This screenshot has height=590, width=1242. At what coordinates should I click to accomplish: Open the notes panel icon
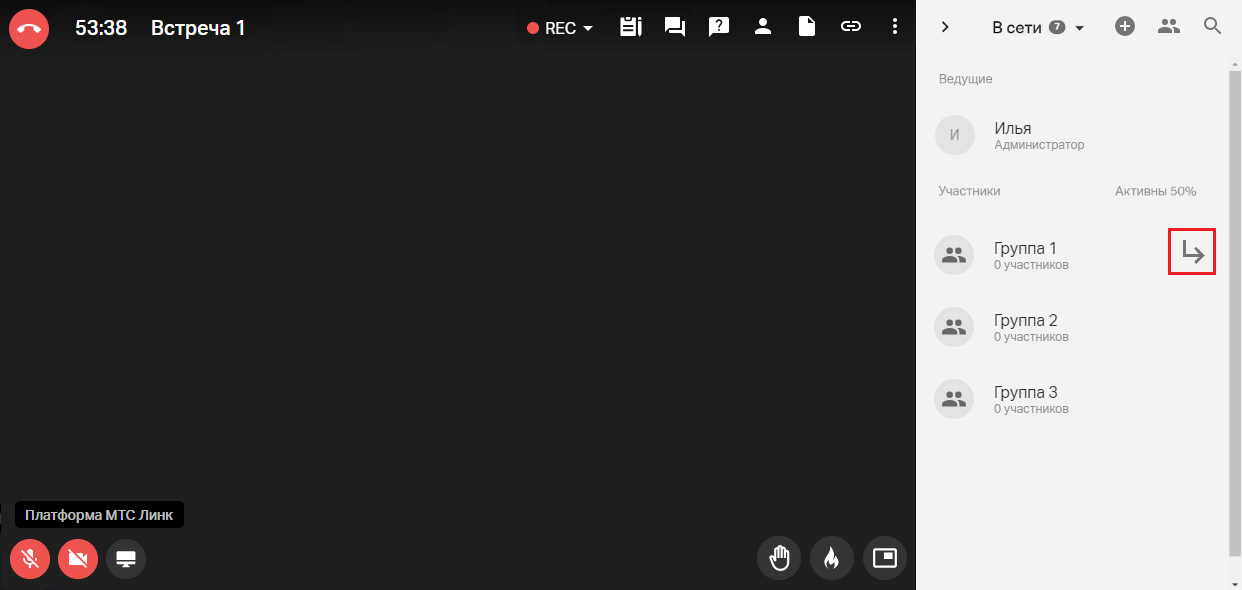(x=630, y=27)
